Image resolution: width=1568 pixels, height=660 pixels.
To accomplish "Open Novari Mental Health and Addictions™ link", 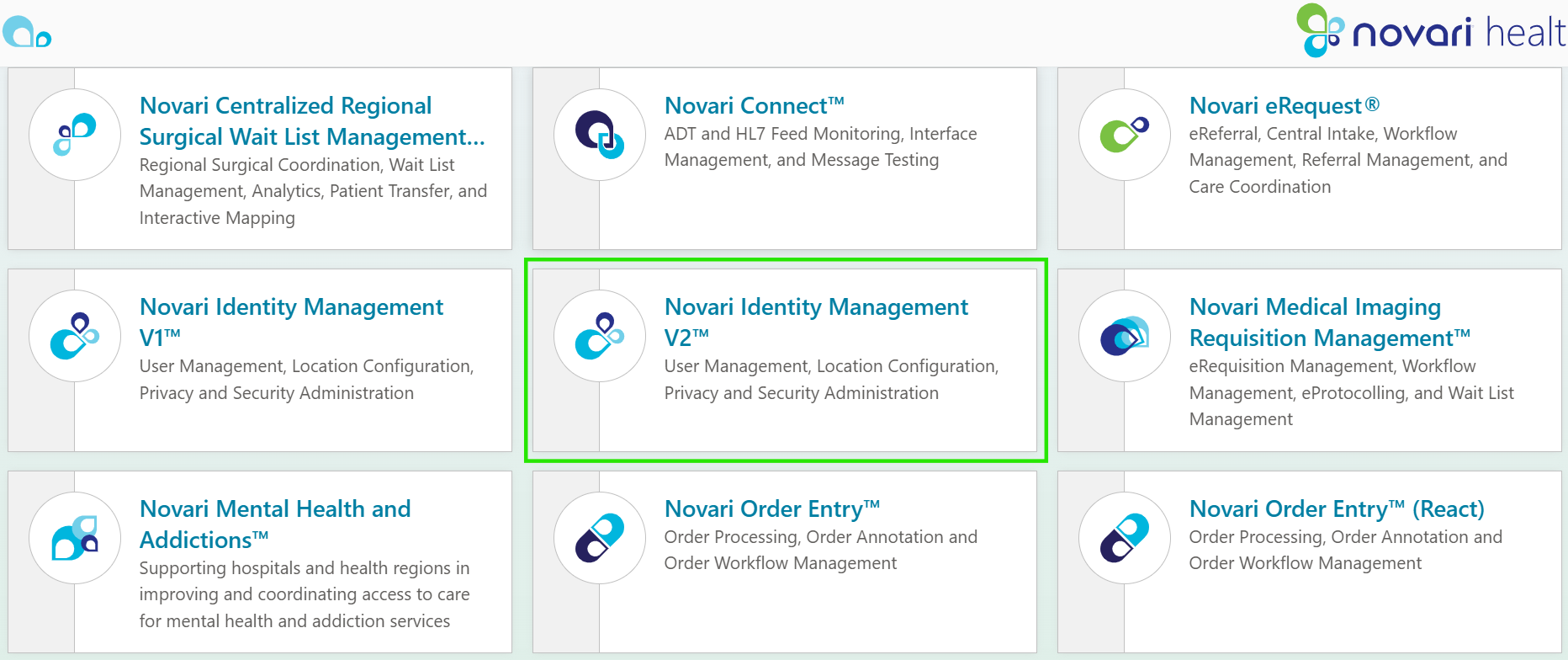I will 275,524.
